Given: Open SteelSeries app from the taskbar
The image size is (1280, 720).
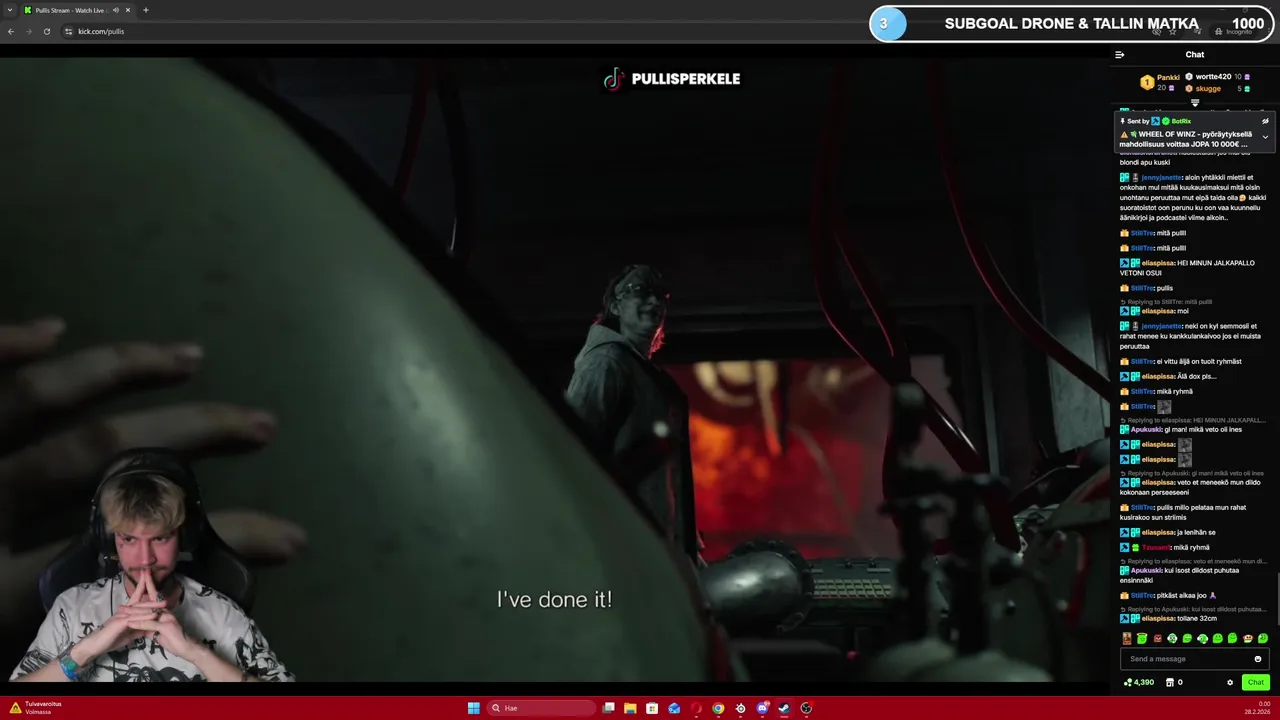Looking at the screenshot, I should pyautogui.click(x=740, y=708).
